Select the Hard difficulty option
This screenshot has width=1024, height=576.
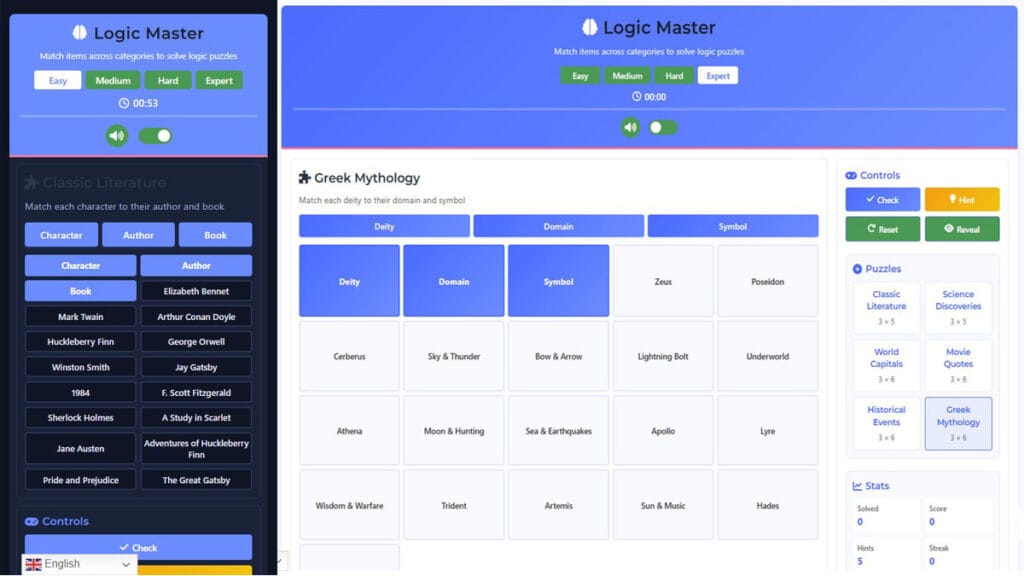[674, 74]
